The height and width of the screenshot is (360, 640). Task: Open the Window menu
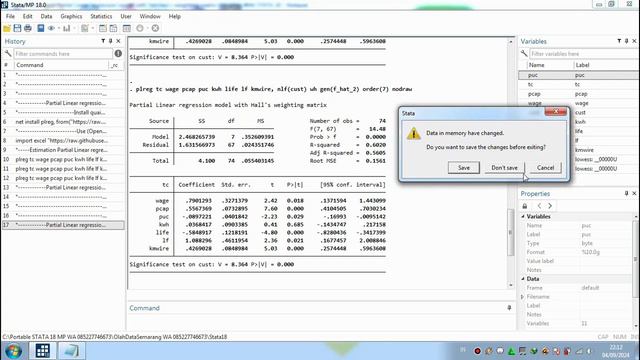coord(150,16)
